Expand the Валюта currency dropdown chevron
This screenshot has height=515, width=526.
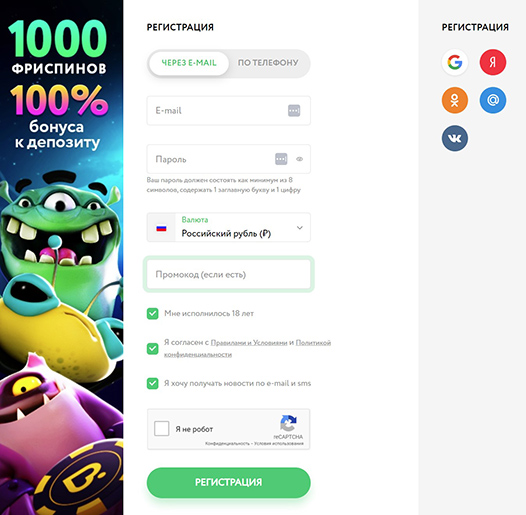(x=300, y=227)
